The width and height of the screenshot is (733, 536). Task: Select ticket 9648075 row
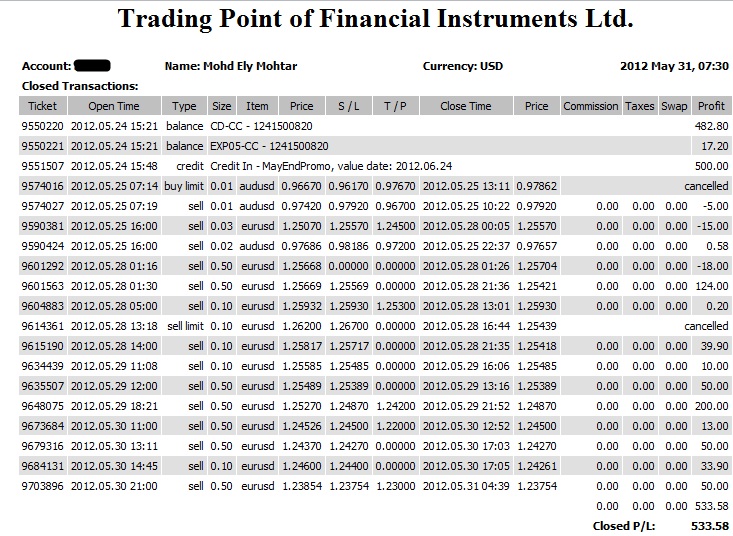tap(374, 406)
